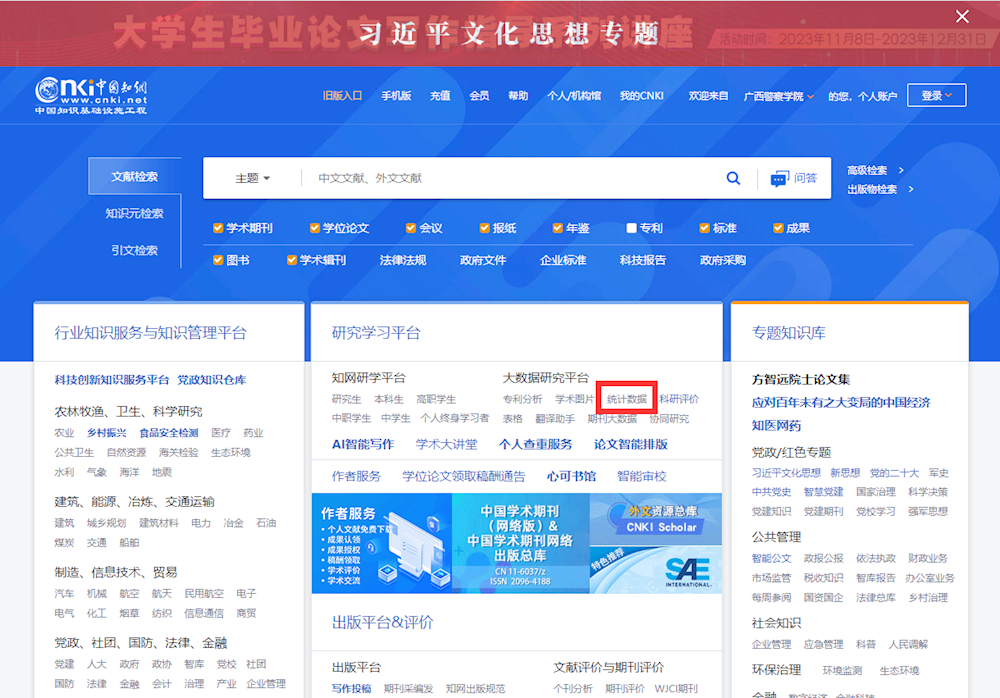This screenshot has height=698, width=1000.
Task: Enable the 专利 checkbox
Action: coord(631,228)
